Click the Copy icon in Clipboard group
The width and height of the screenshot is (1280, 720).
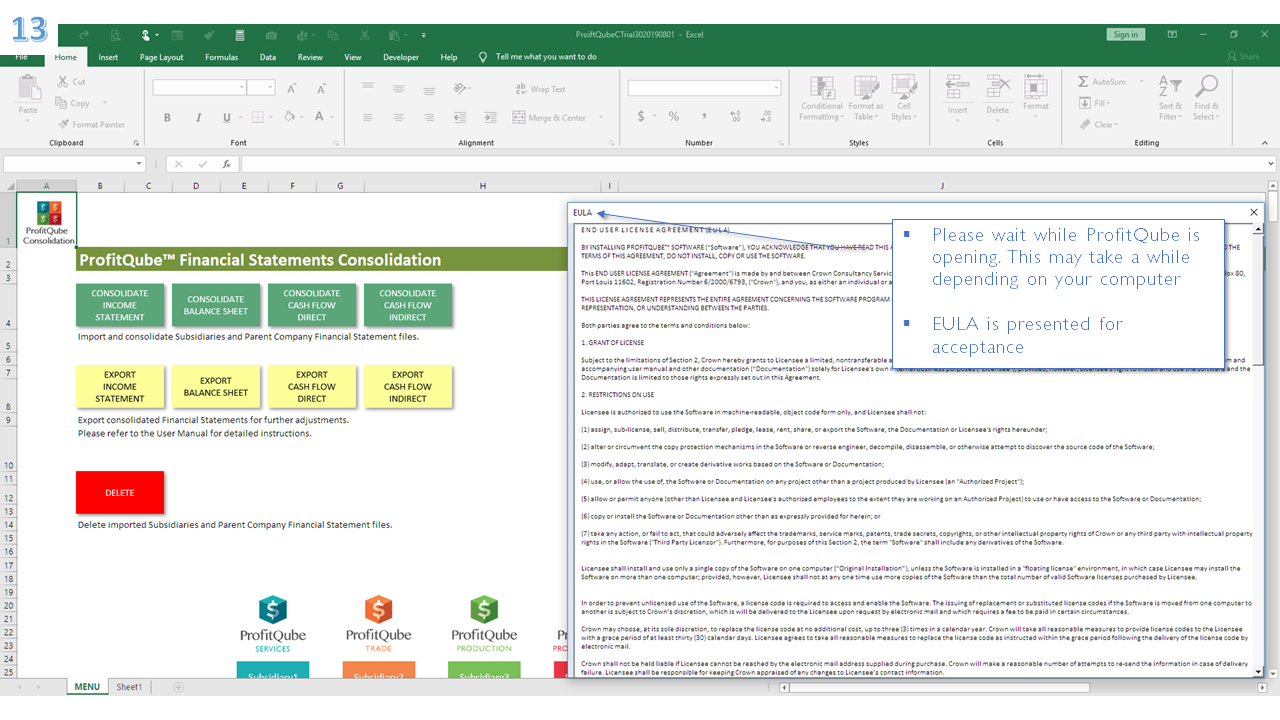click(x=59, y=103)
